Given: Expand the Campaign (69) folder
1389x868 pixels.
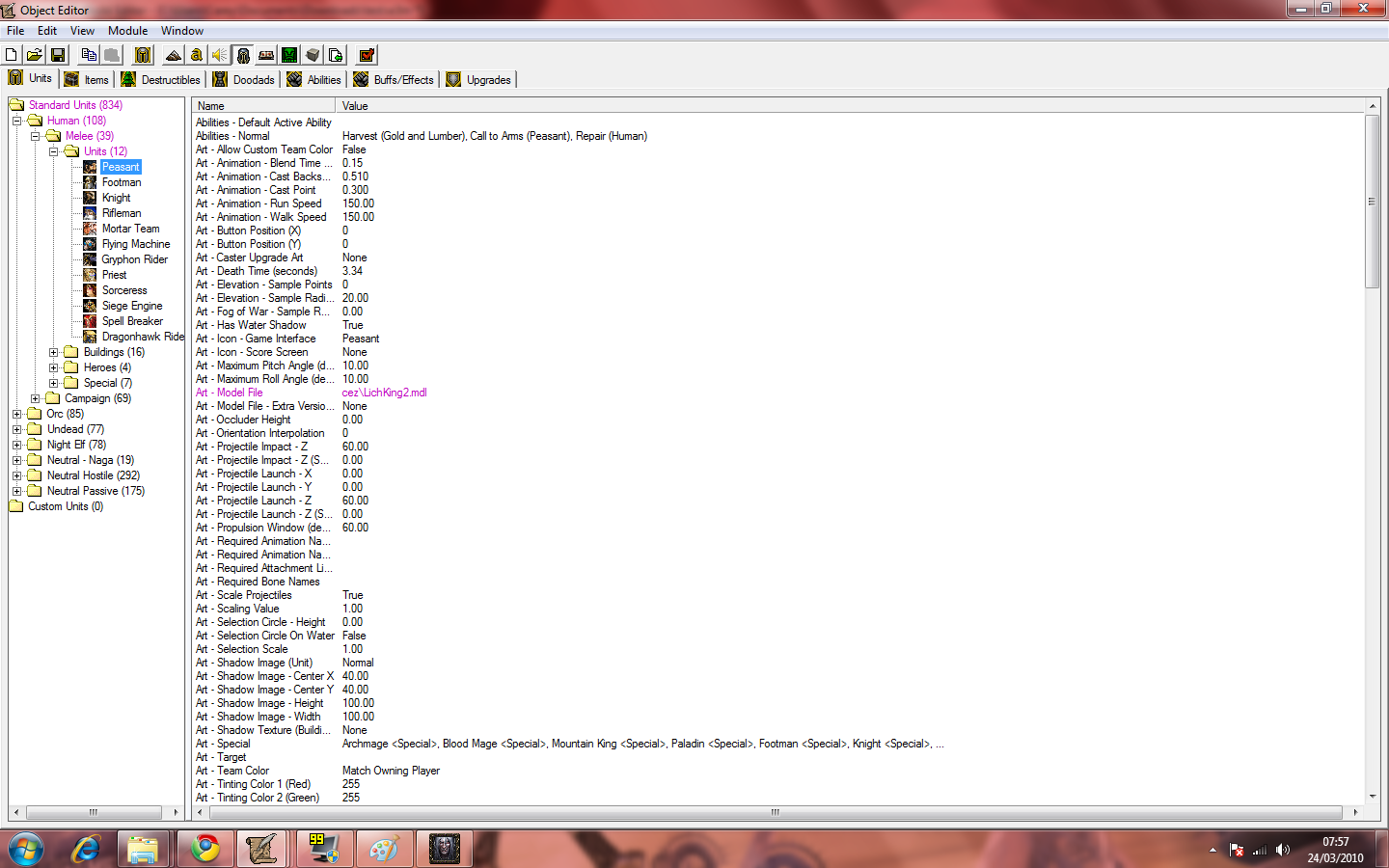Looking at the screenshot, I should (x=35, y=398).
